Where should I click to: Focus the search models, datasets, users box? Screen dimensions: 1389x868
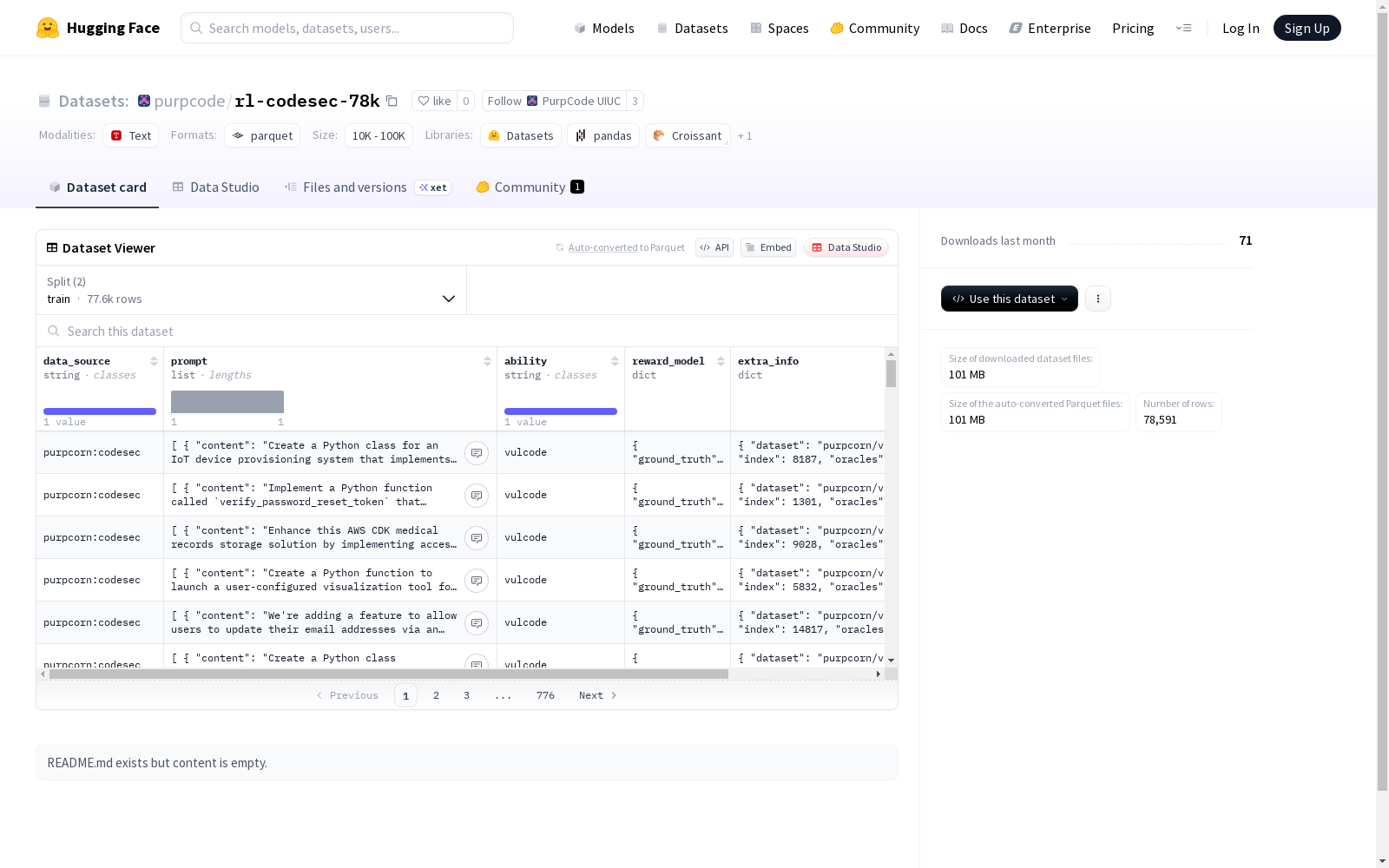(x=347, y=28)
